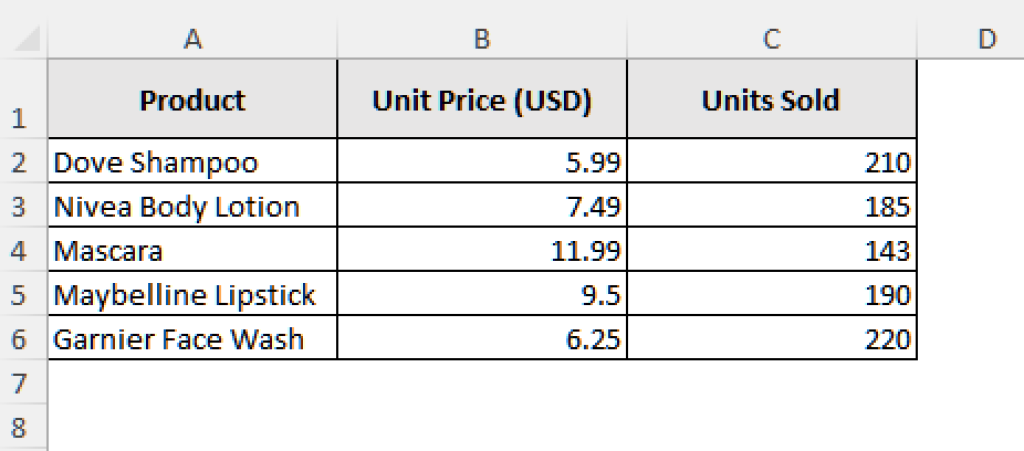Select column A header
Viewport: 1024px width, 451px height.
point(193,39)
